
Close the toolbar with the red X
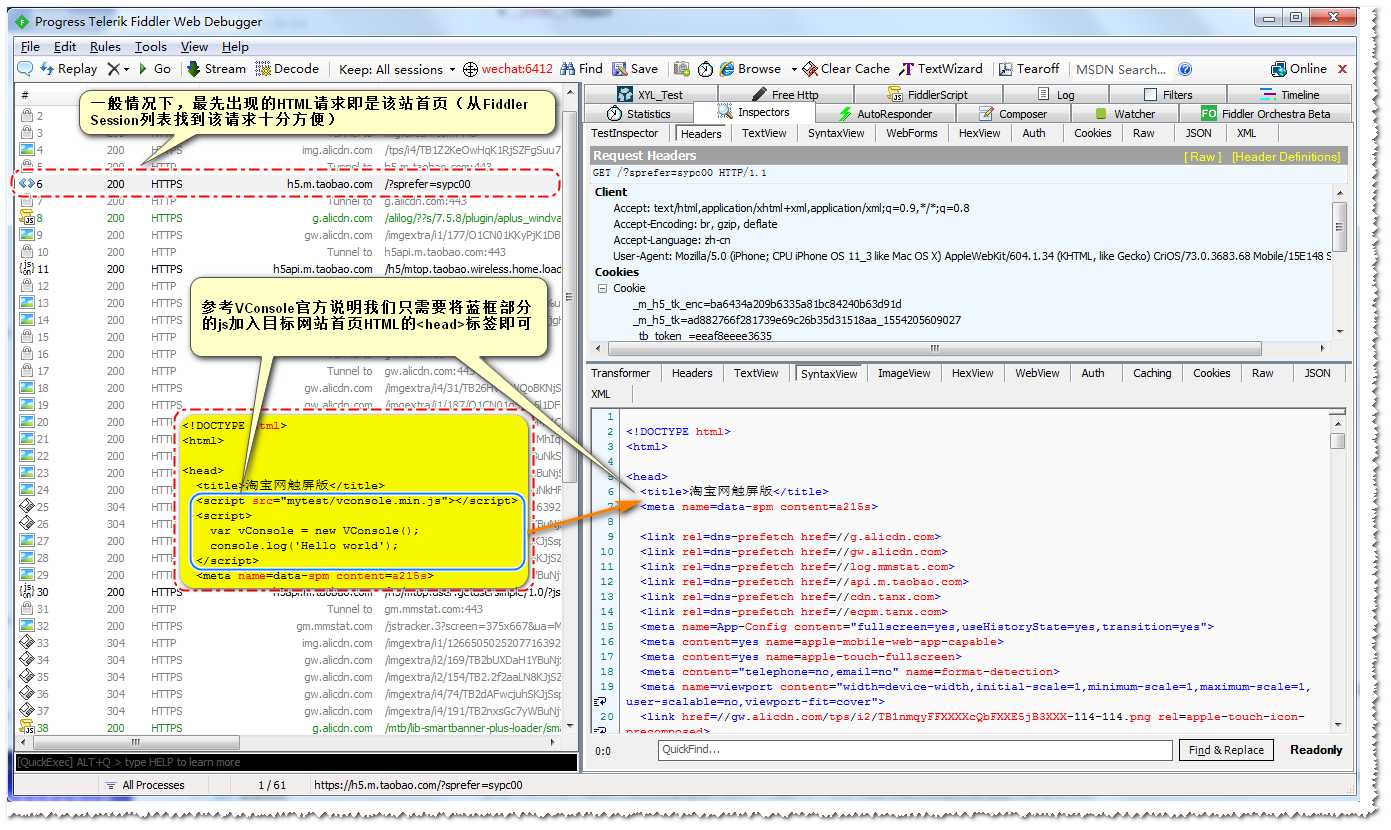click(x=1342, y=69)
